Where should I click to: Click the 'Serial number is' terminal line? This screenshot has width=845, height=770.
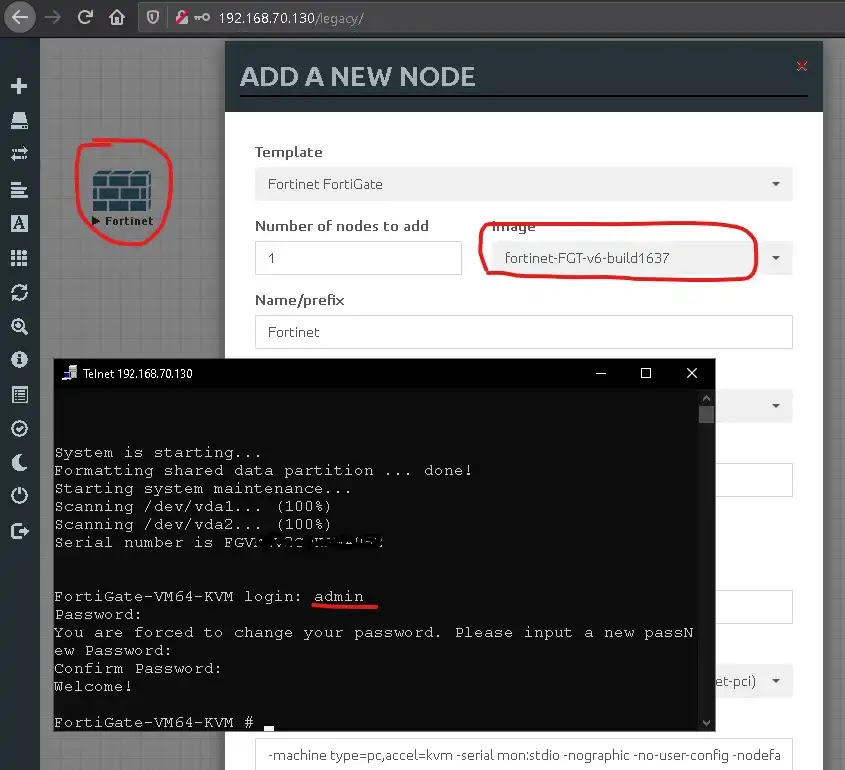point(218,543)
